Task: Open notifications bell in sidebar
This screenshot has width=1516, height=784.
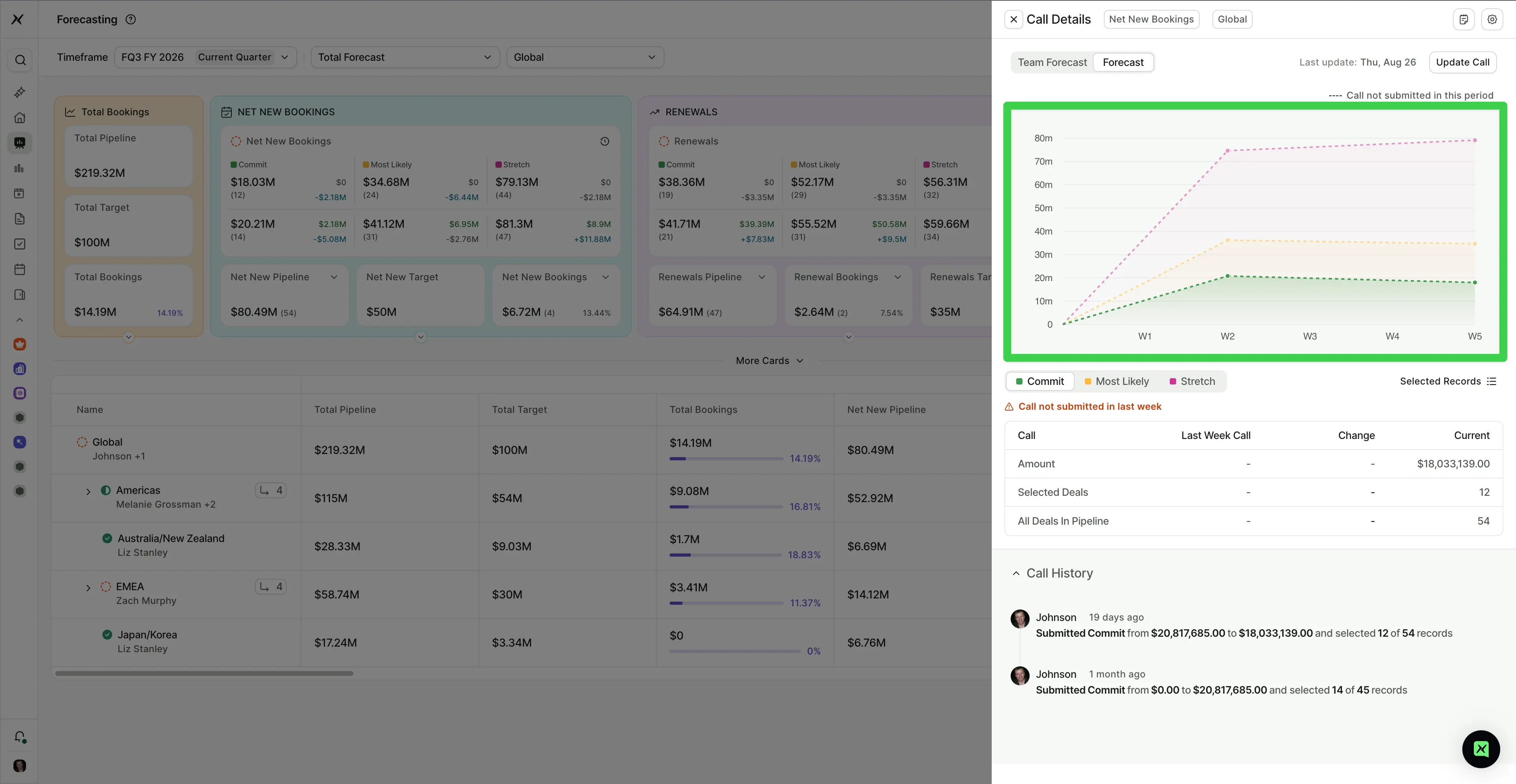Action: pyautogui.click(x=20, y=737)
